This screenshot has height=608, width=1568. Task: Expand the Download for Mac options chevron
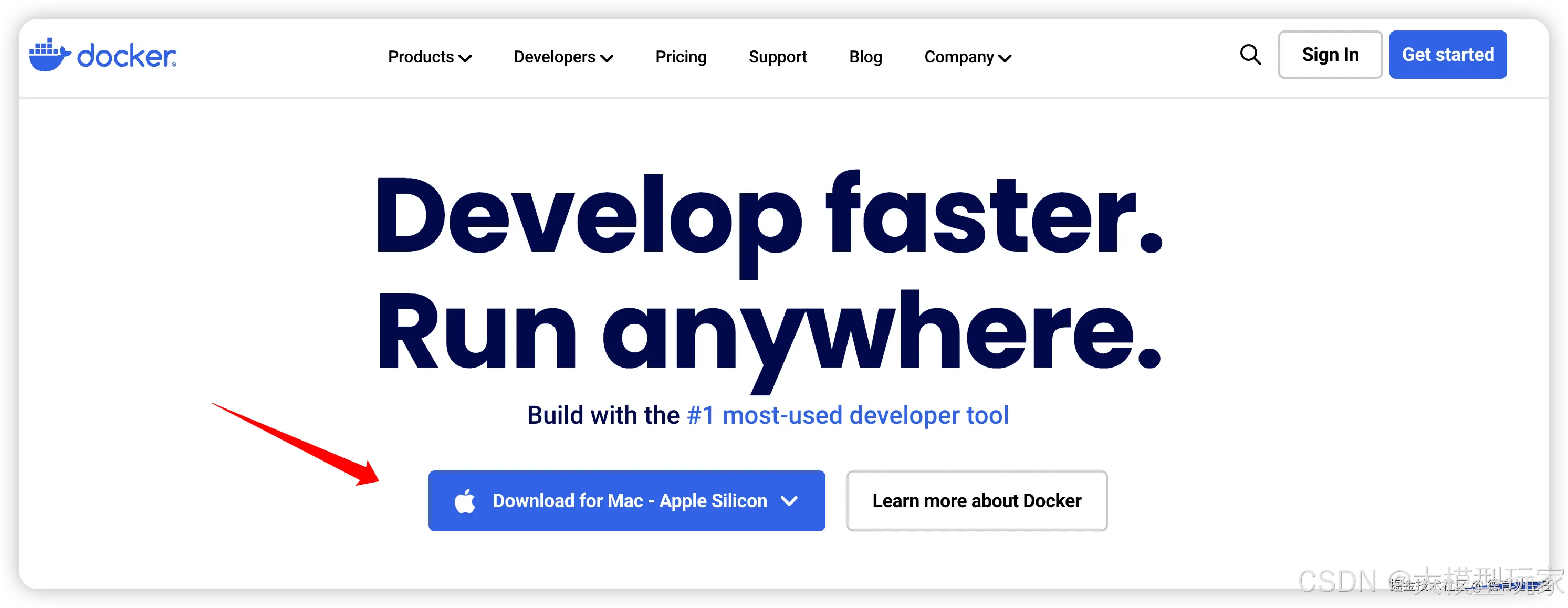pyautogui.click(x=789, y=501)
